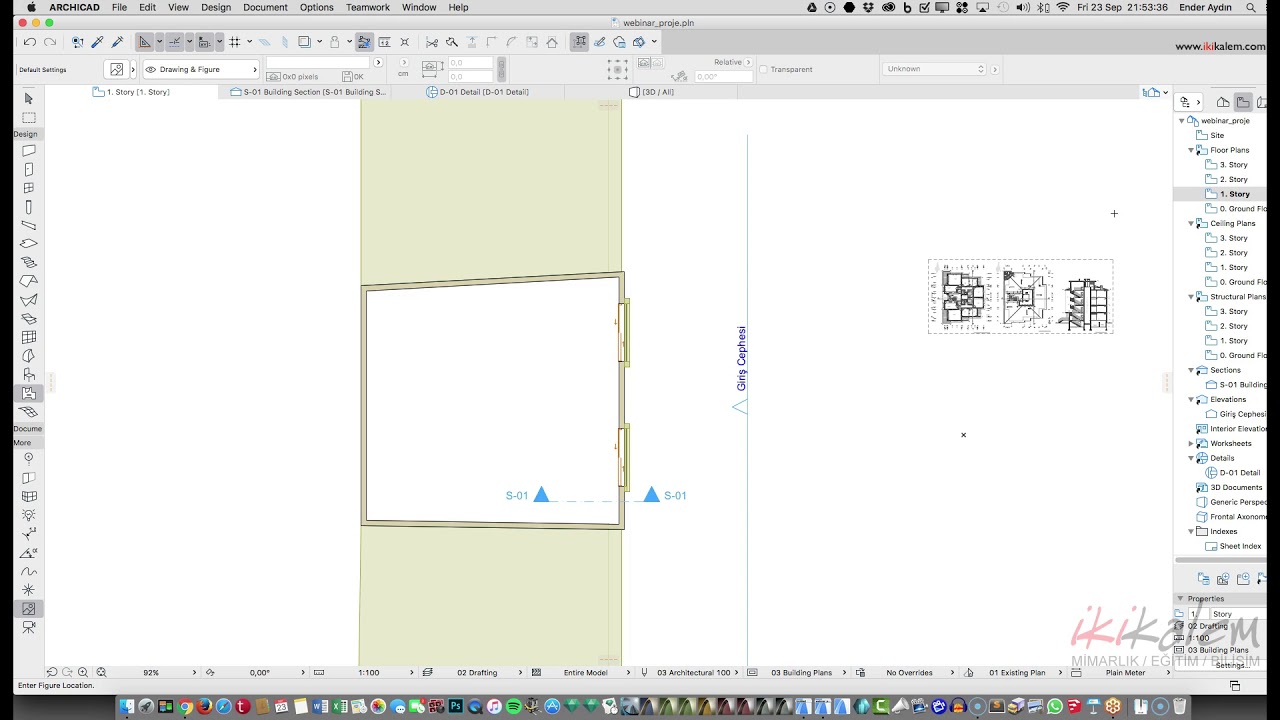Select the Wall tool
Screen dimensions: 1280x720
28,151
